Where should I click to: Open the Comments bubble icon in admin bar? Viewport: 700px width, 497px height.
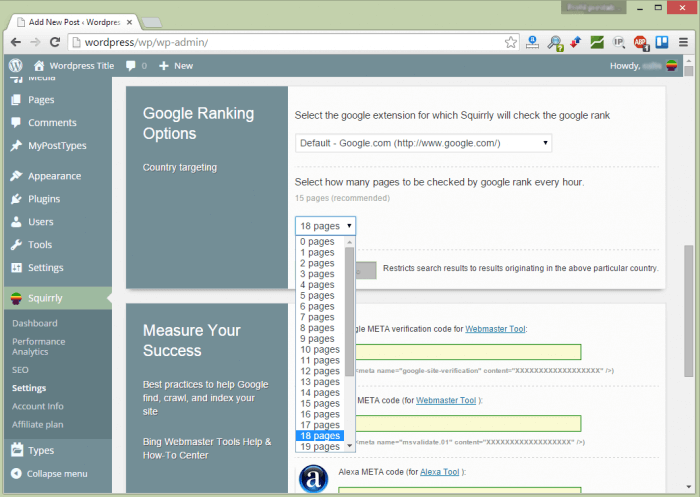pos(131,66)
